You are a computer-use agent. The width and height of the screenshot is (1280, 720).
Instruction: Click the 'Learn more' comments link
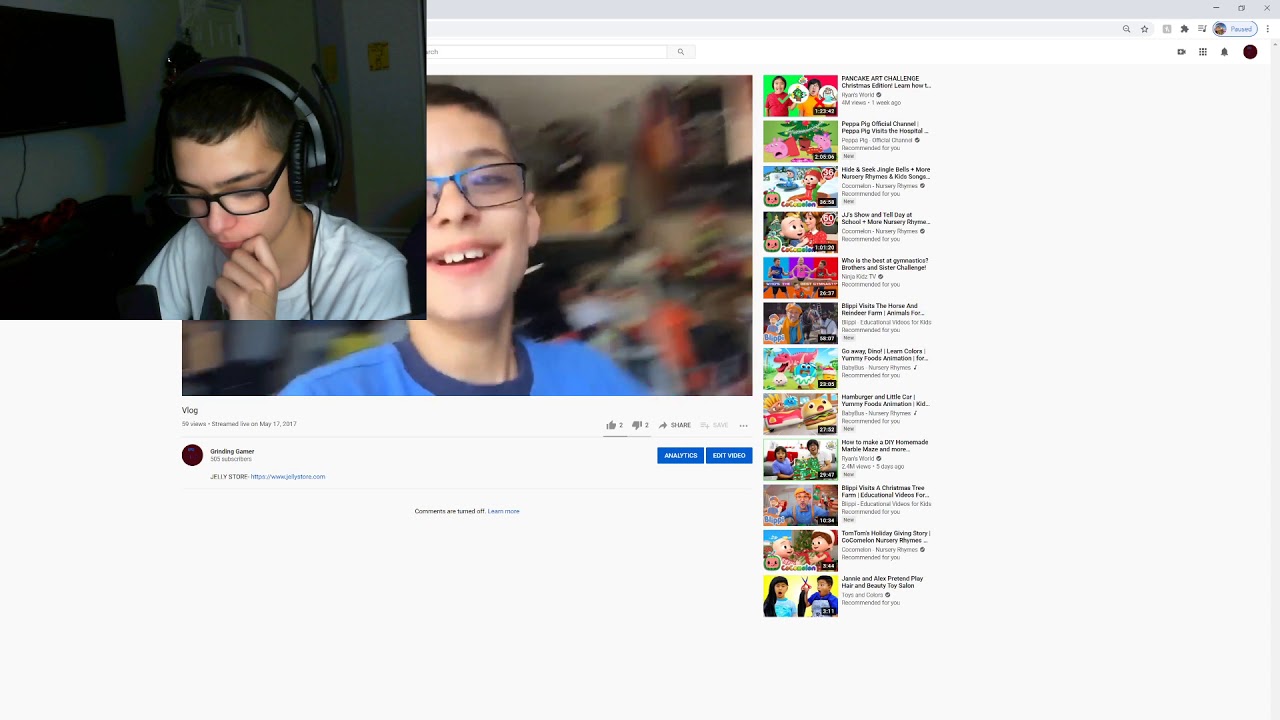(504, 511)
